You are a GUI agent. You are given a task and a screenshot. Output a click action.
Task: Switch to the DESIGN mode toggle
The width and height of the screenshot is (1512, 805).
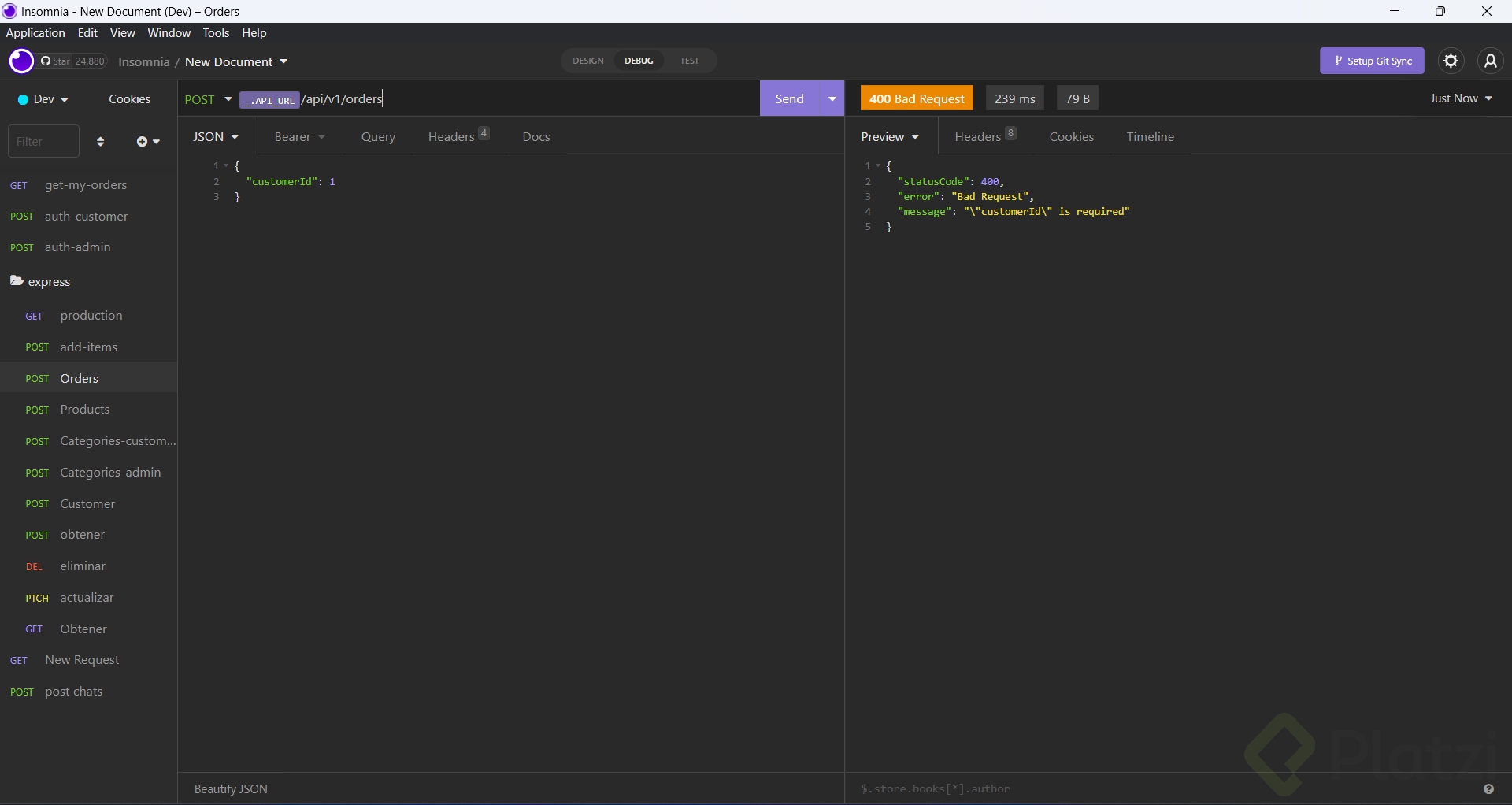(588, 61)
